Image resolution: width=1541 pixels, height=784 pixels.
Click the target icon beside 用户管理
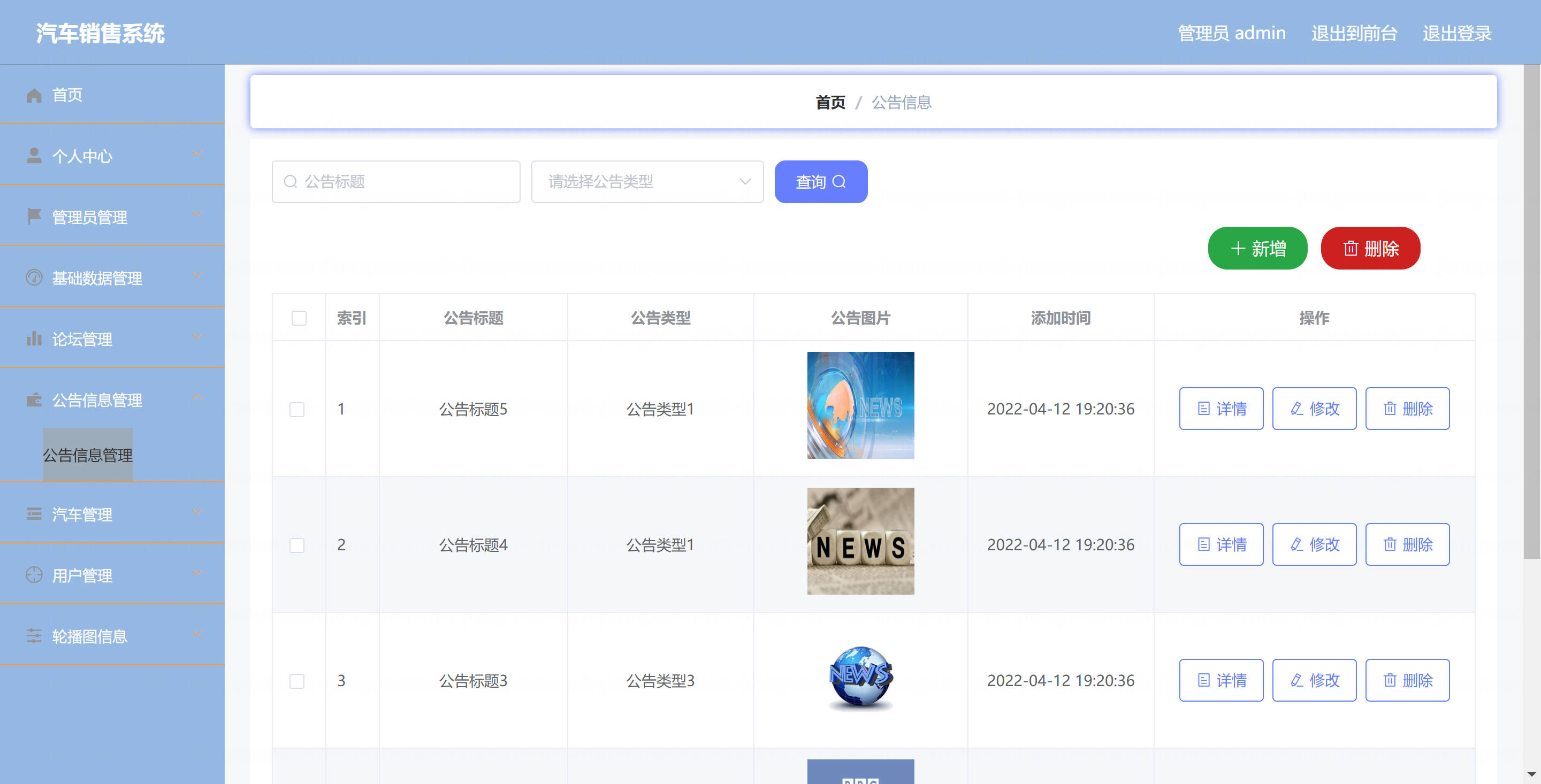click(x=34, y=575)
